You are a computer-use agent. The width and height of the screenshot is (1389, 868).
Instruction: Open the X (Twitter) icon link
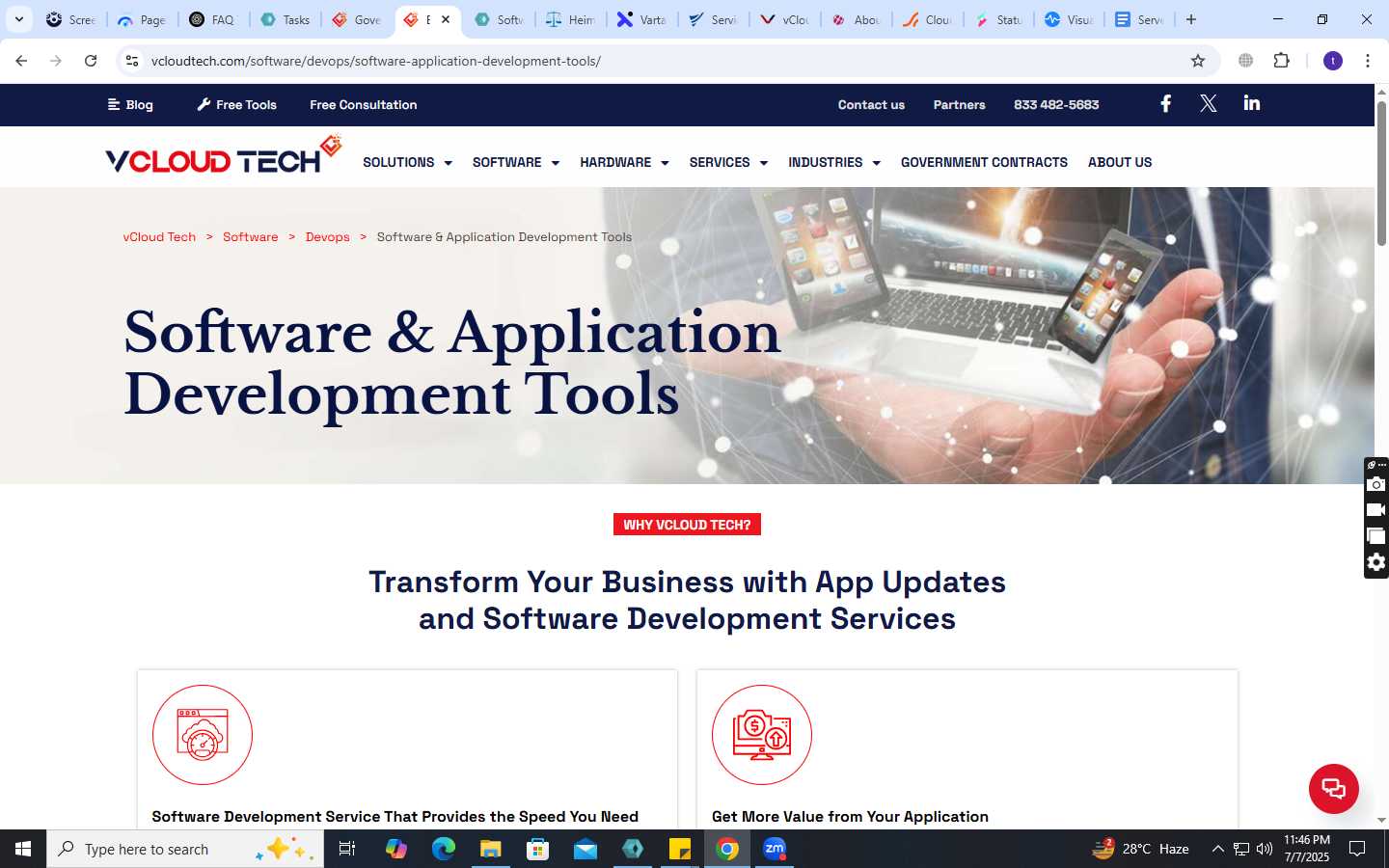tap(1208, 103)
